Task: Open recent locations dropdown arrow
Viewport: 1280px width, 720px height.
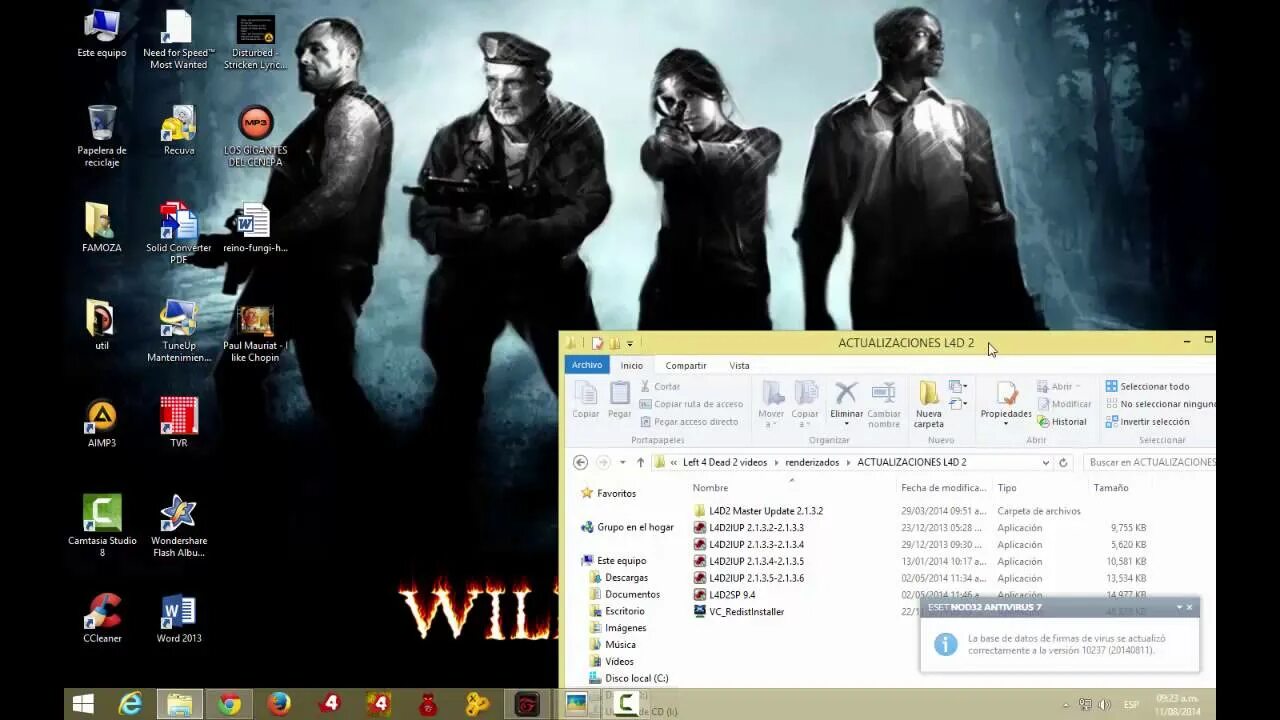Action: [x=622, y=463]
